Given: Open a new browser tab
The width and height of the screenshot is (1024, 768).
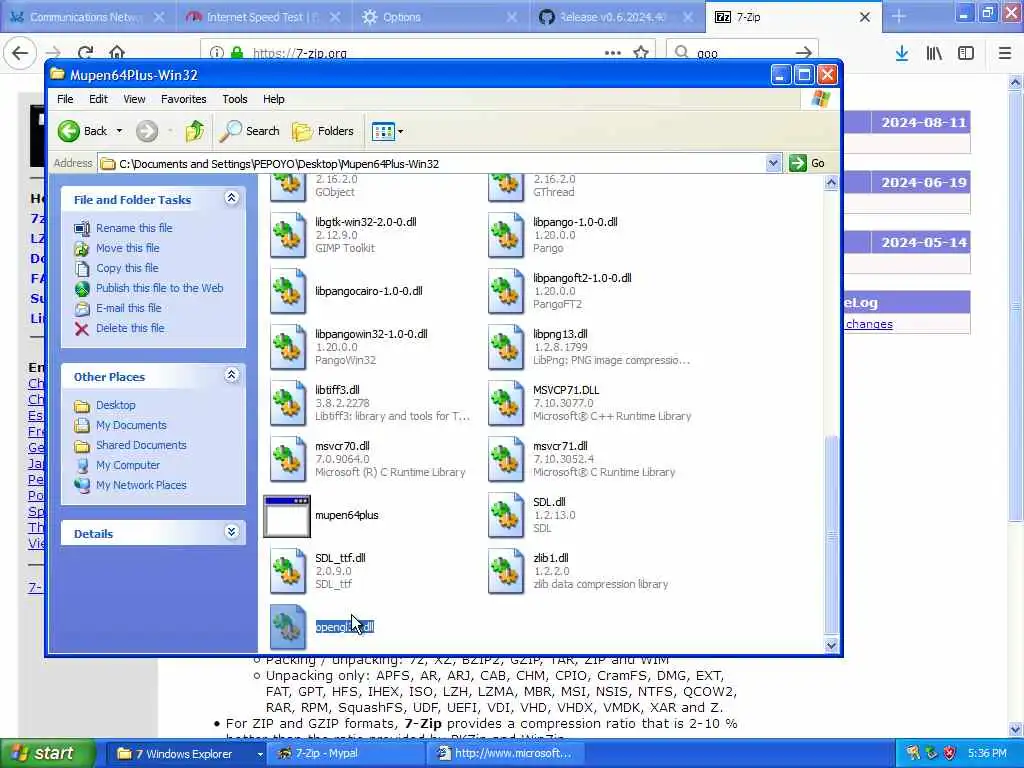Looking at the screenshot, I should (x=899, y=17).
